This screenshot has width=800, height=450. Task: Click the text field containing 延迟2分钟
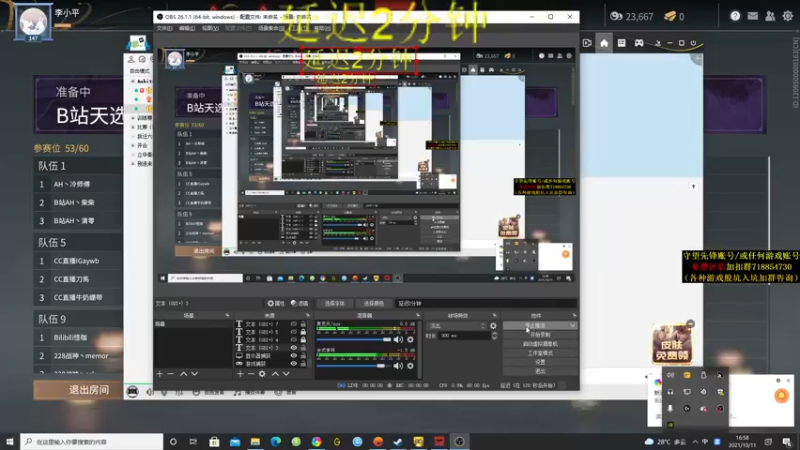click(x=486, y=303)
